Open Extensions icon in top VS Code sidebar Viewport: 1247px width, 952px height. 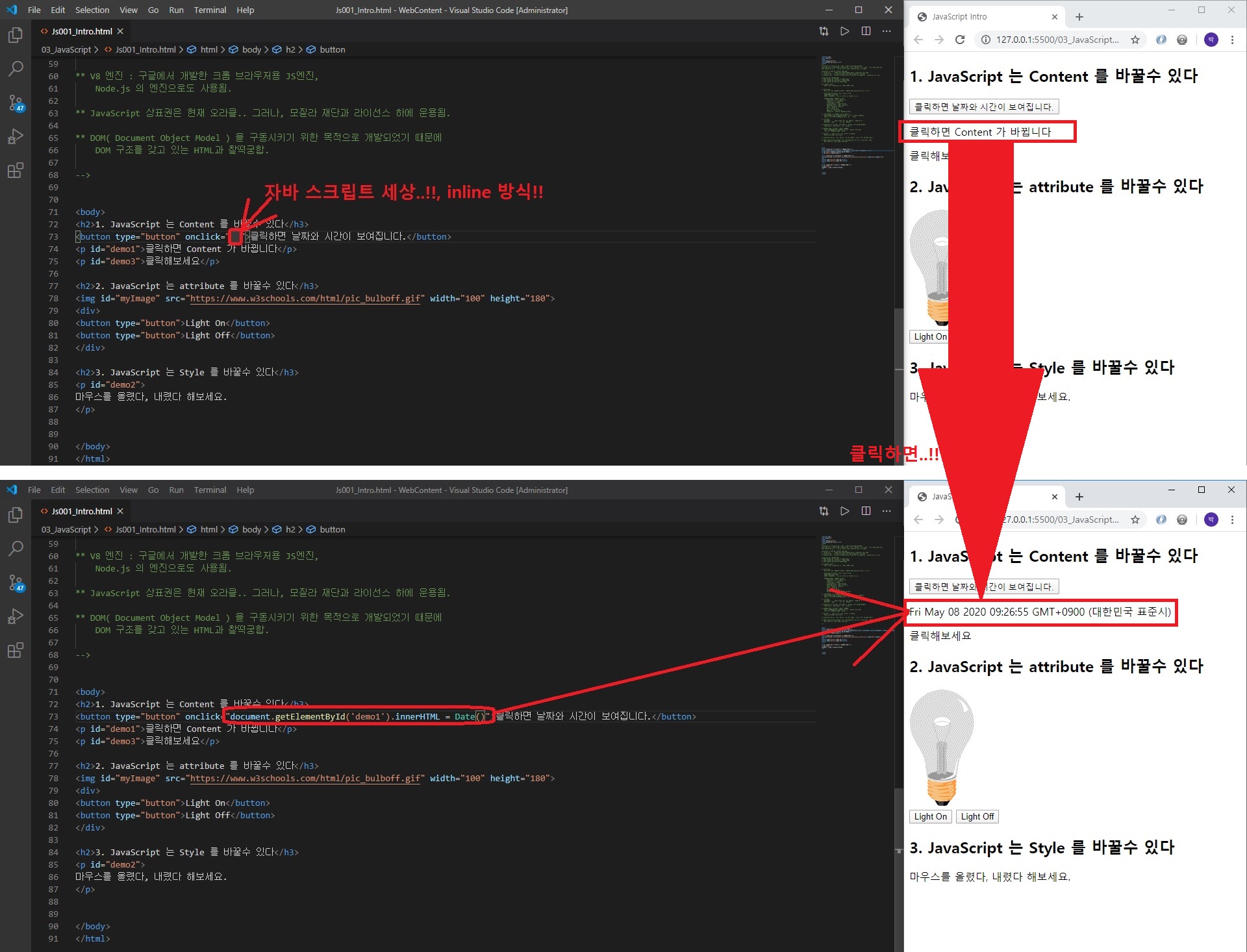pos(16,170)
